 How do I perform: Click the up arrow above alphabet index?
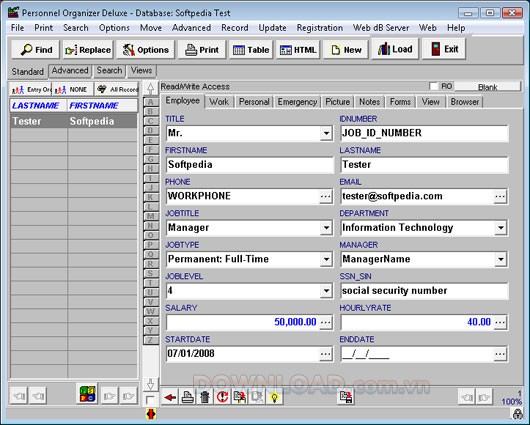coord(150,89)
